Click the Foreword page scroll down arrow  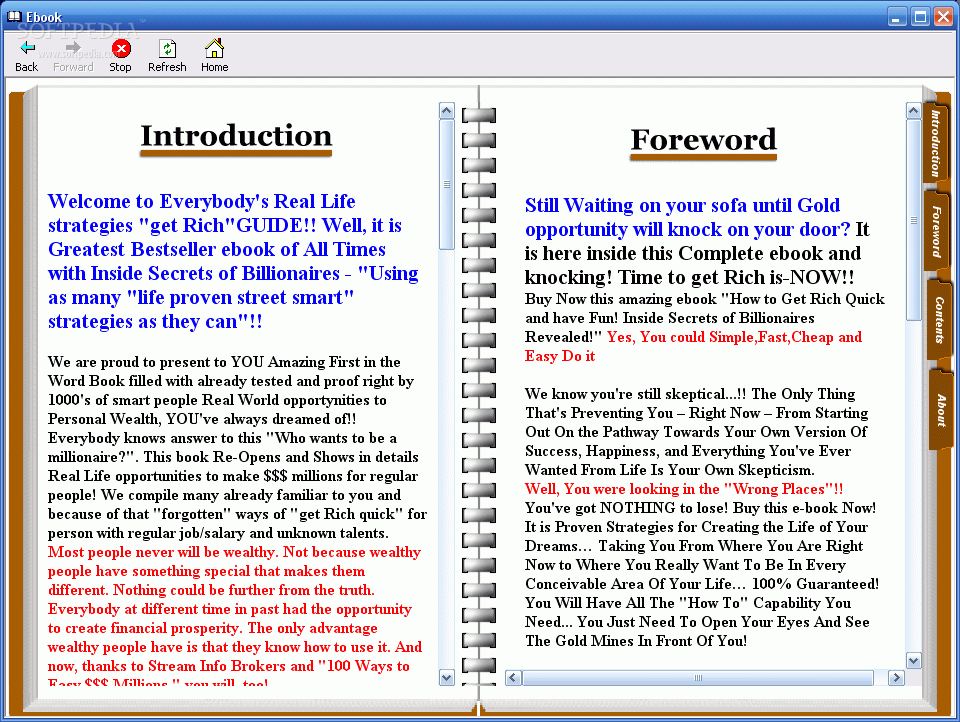pos(913,661)
